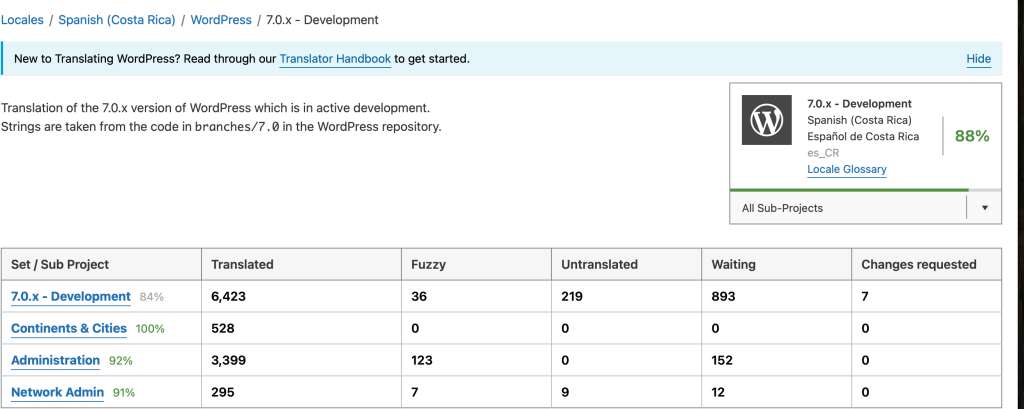Open the Network Admin sub-project
The height and width of the screenshot is (409, 1024).
pos(57,393)
